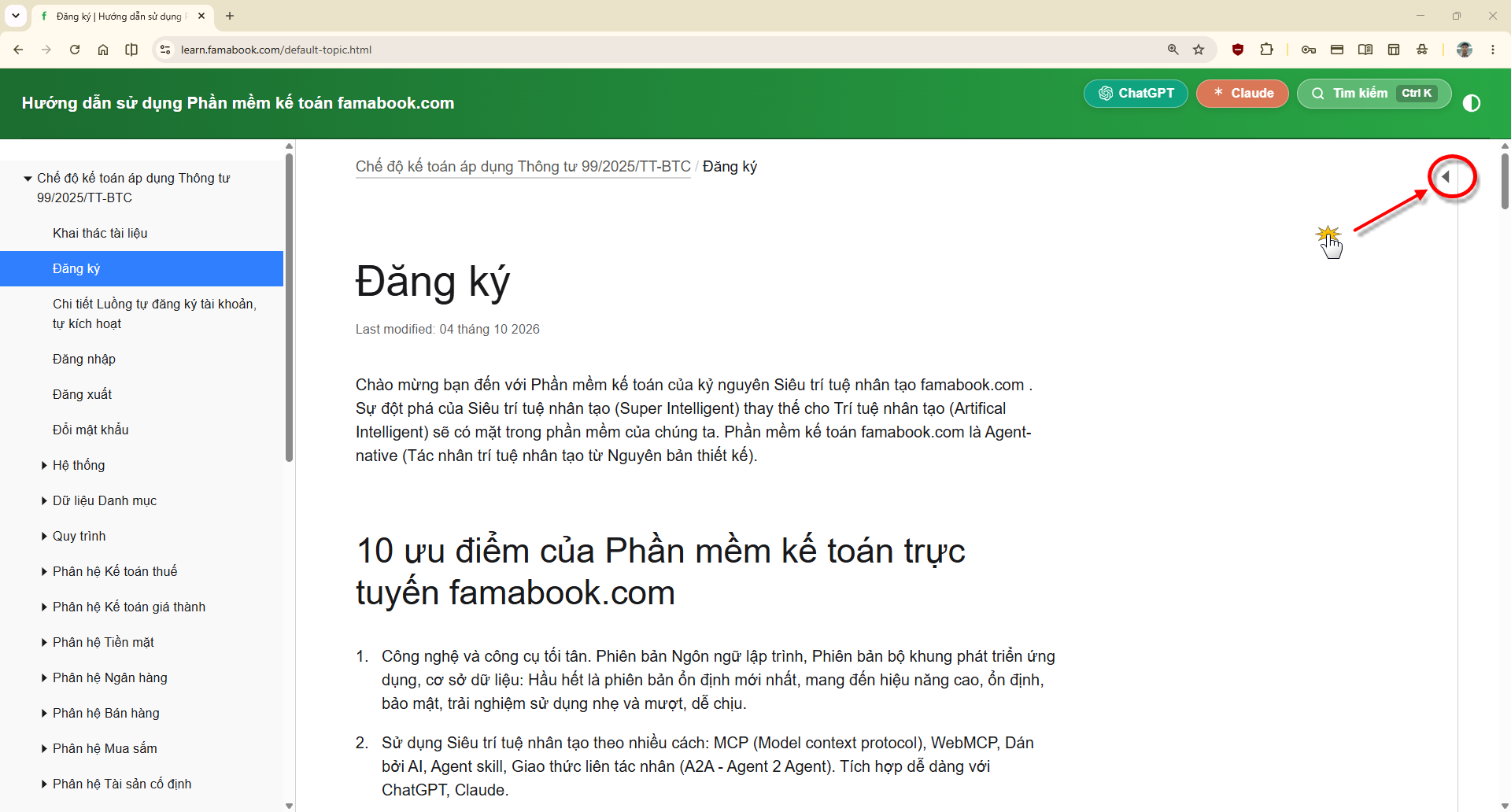Click the sidebar vertical scrollbar thumb
Screen dimensions: 1511x812
pos(289,307)
